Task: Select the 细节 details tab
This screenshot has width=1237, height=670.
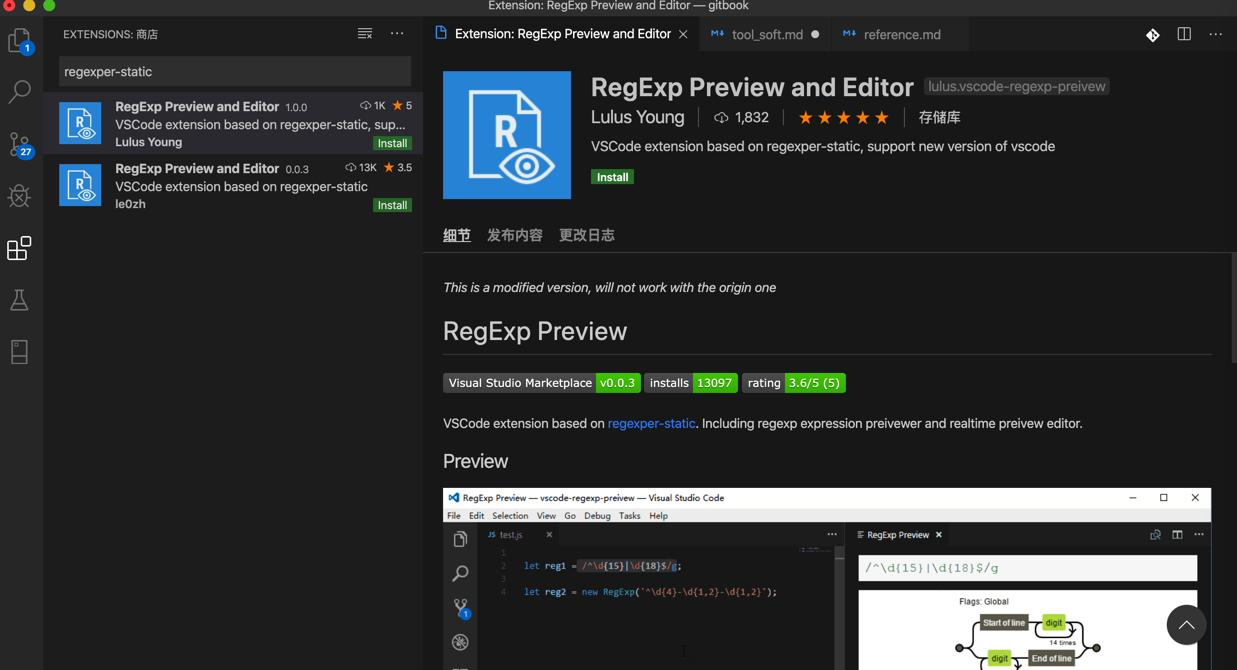Action: [457, 235]
